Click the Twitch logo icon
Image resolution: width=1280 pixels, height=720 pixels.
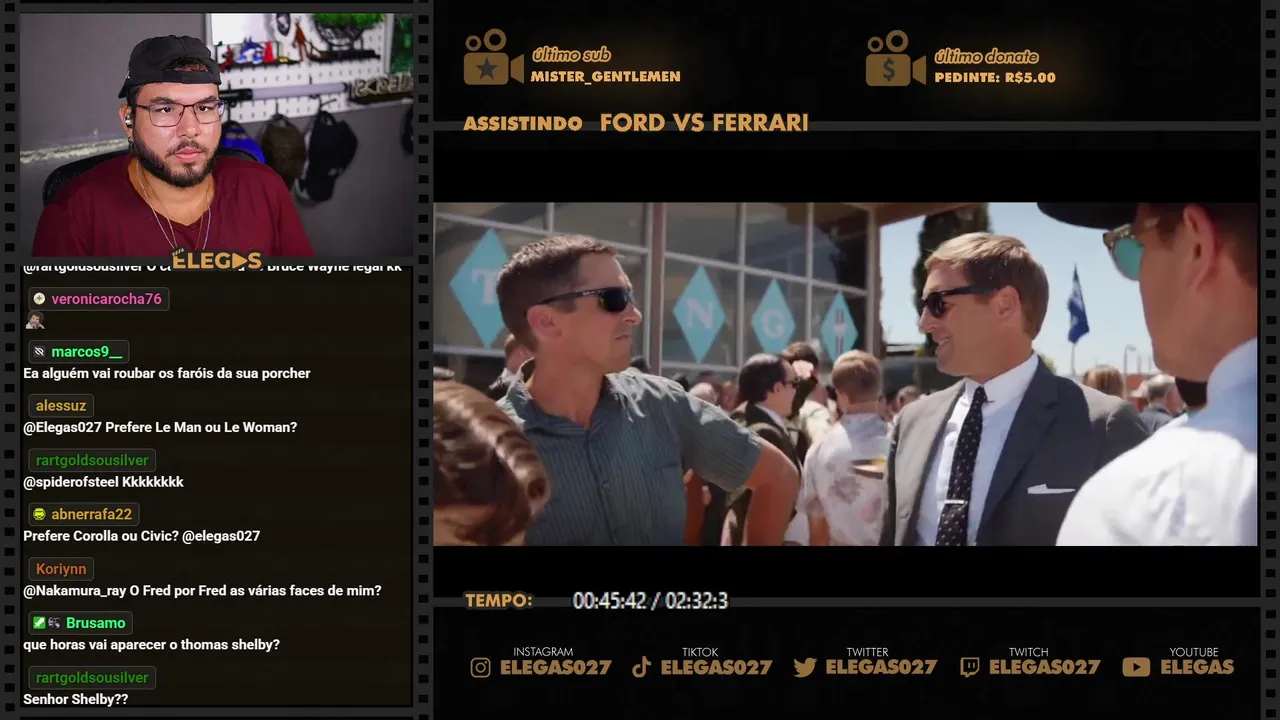coord(969,667)
